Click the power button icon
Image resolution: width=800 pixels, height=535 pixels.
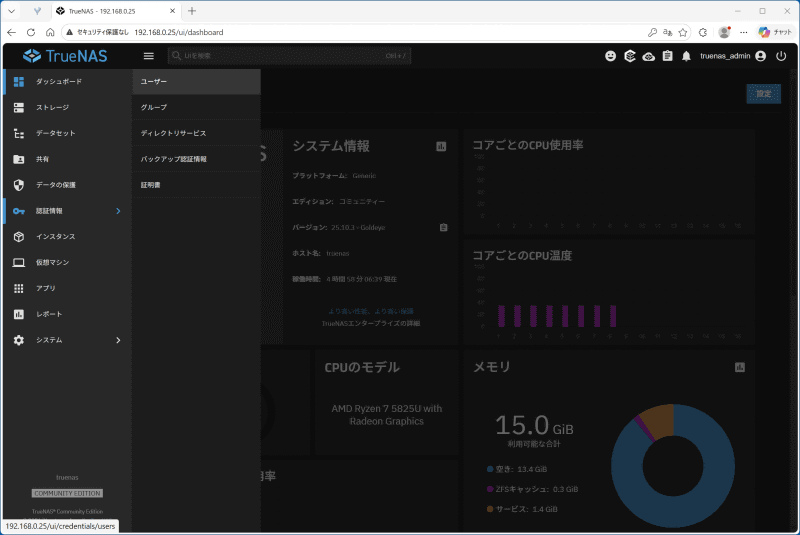click(x=781, y=56)
